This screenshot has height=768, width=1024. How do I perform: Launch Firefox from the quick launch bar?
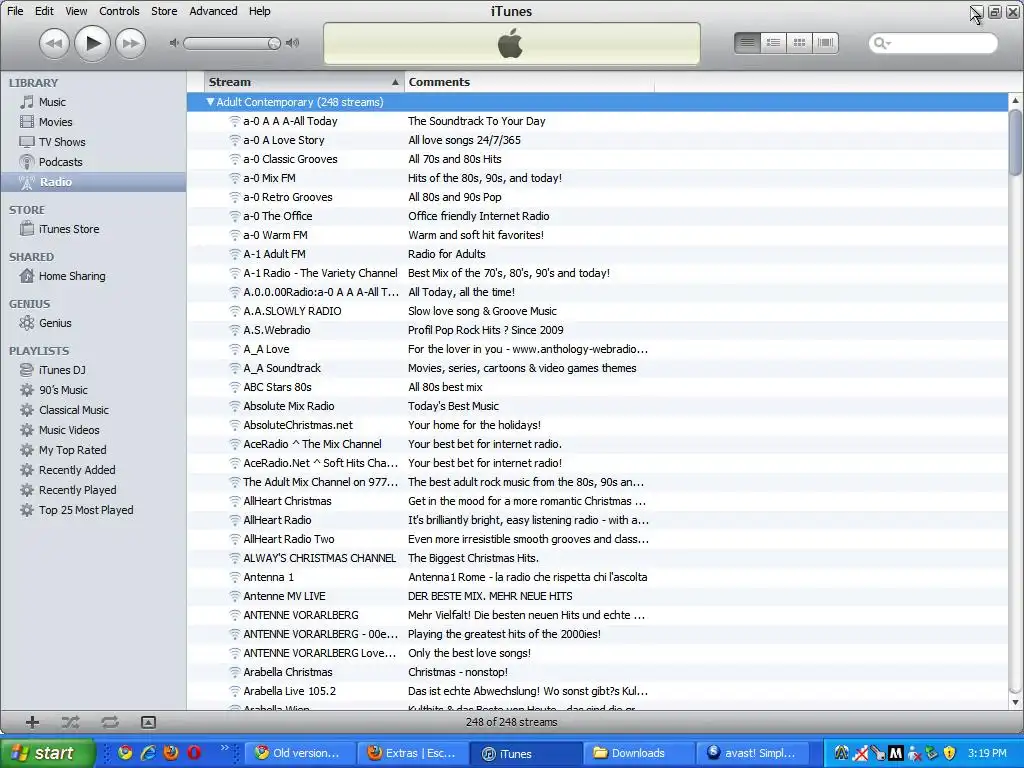(x=171, y=753)
